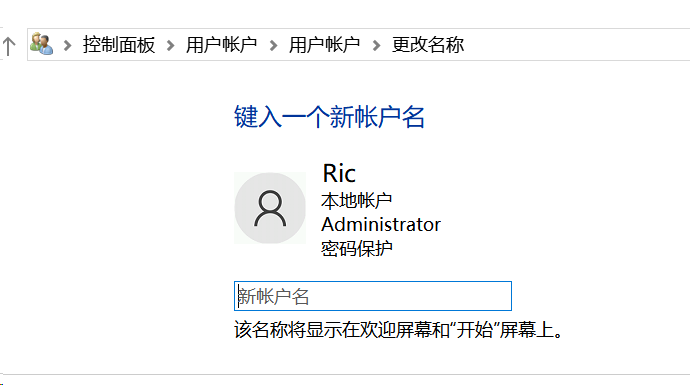Open the 用户帐户 breadcrumb directly before 更改名称

coord(324,45)
